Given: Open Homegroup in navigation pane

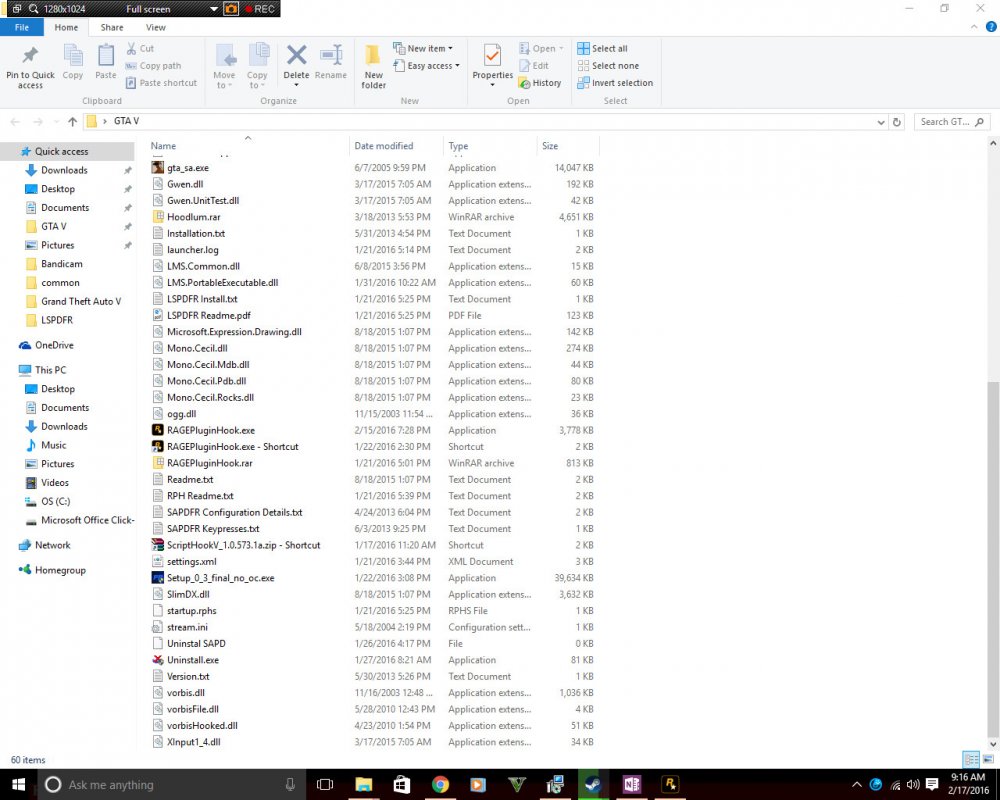Looking at the screenshot, I should (x=60, y=570).
